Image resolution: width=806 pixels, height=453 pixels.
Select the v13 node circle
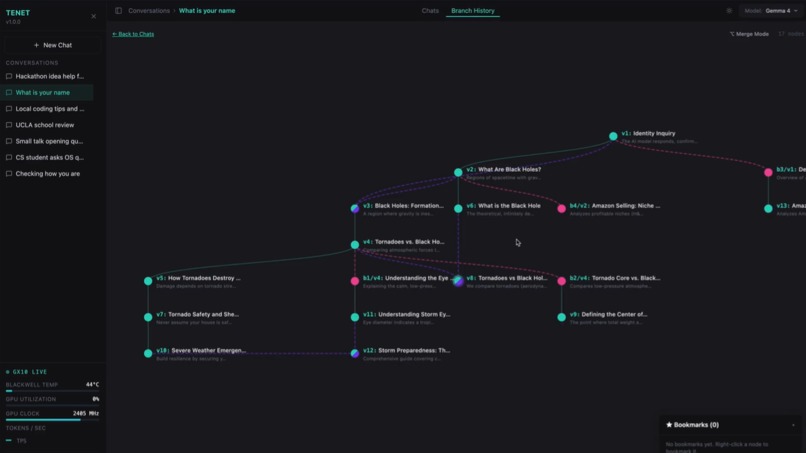coord(768,208)
